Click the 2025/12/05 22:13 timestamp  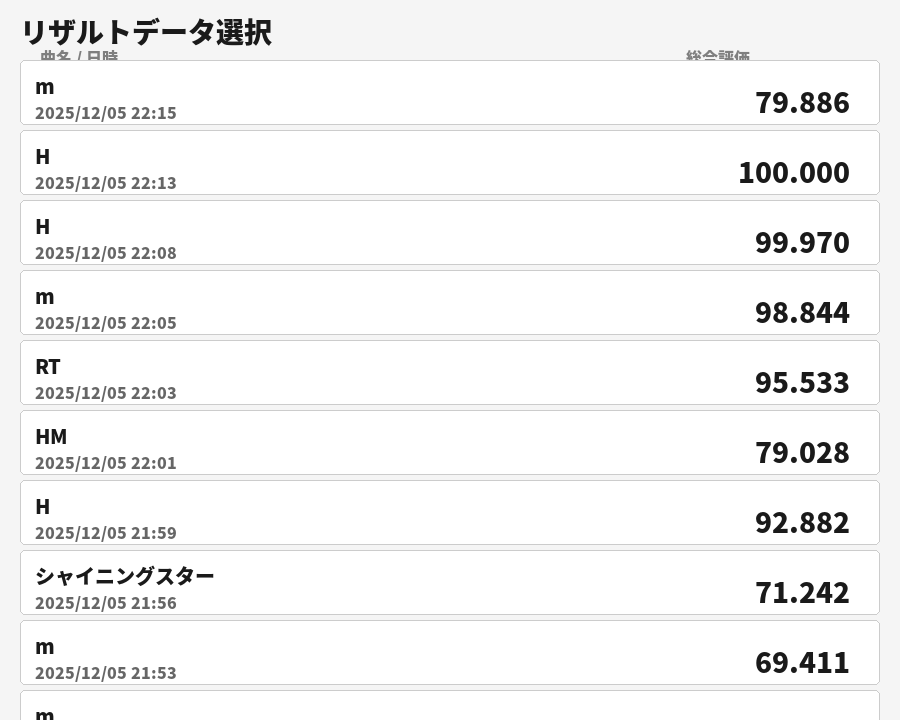point(106,183)
